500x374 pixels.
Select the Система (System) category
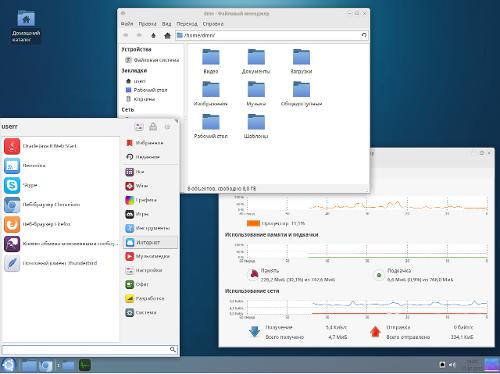[151, 313]
